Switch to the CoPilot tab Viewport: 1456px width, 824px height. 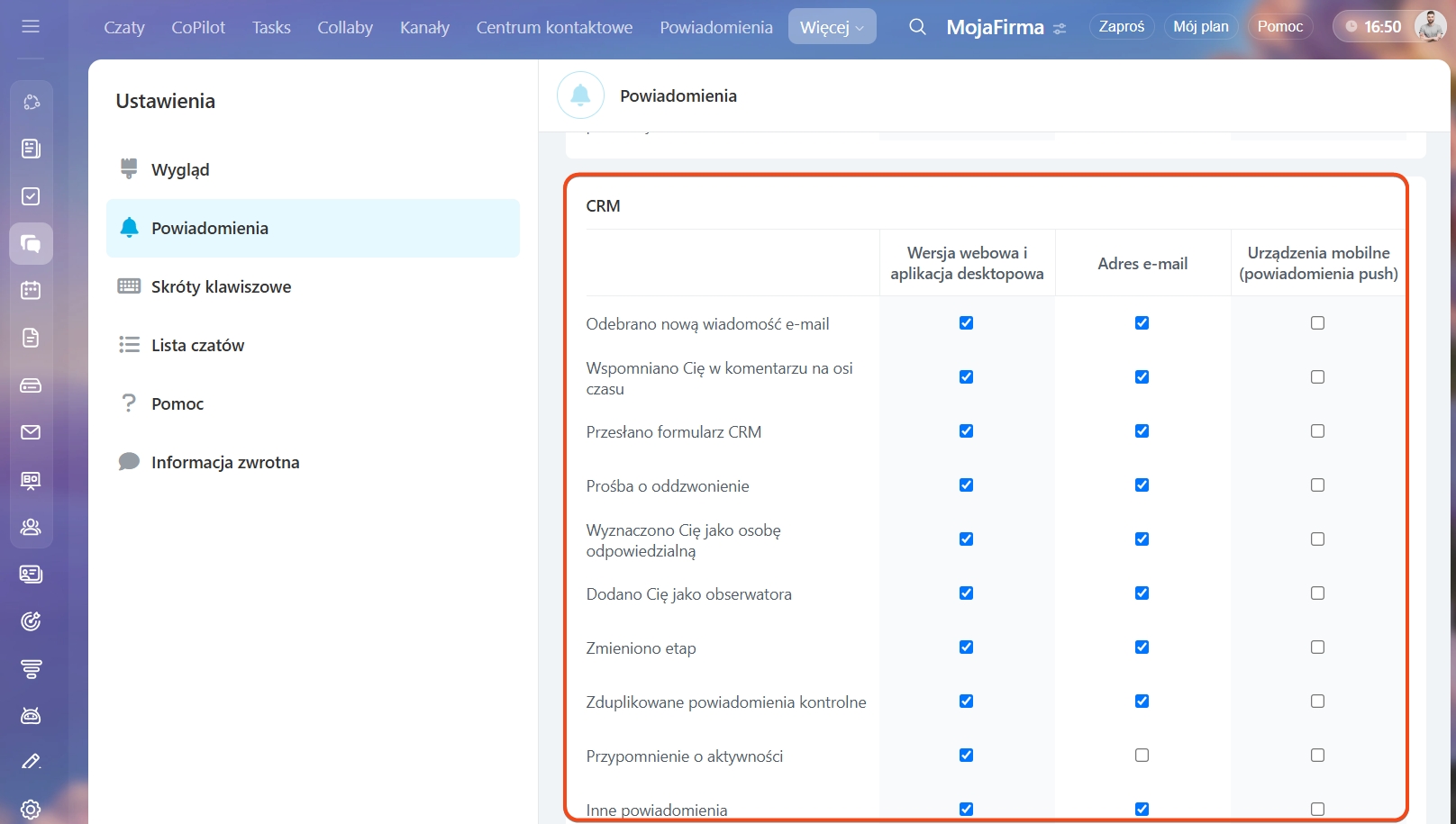[x=198, y=27]
